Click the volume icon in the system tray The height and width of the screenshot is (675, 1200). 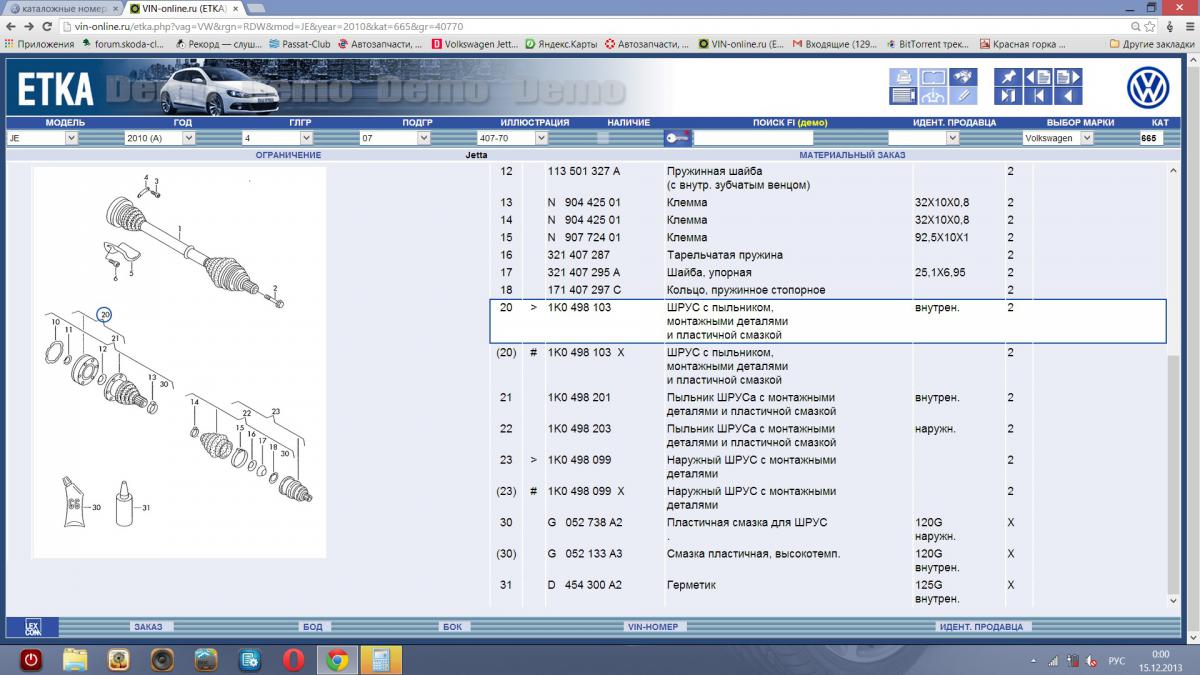(1091, 661)
